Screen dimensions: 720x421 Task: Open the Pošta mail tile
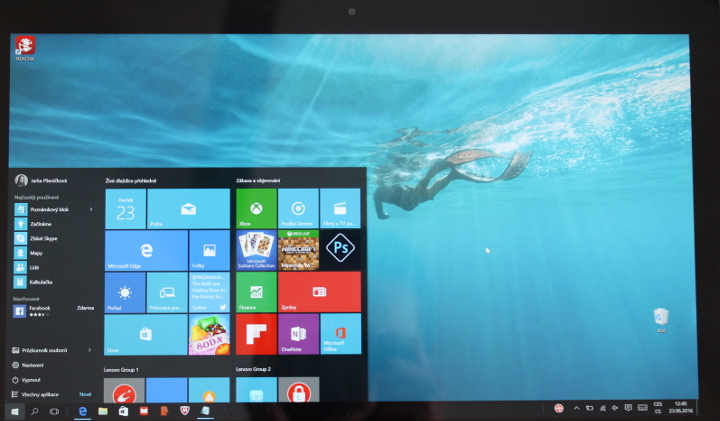[x=188, y=208]
